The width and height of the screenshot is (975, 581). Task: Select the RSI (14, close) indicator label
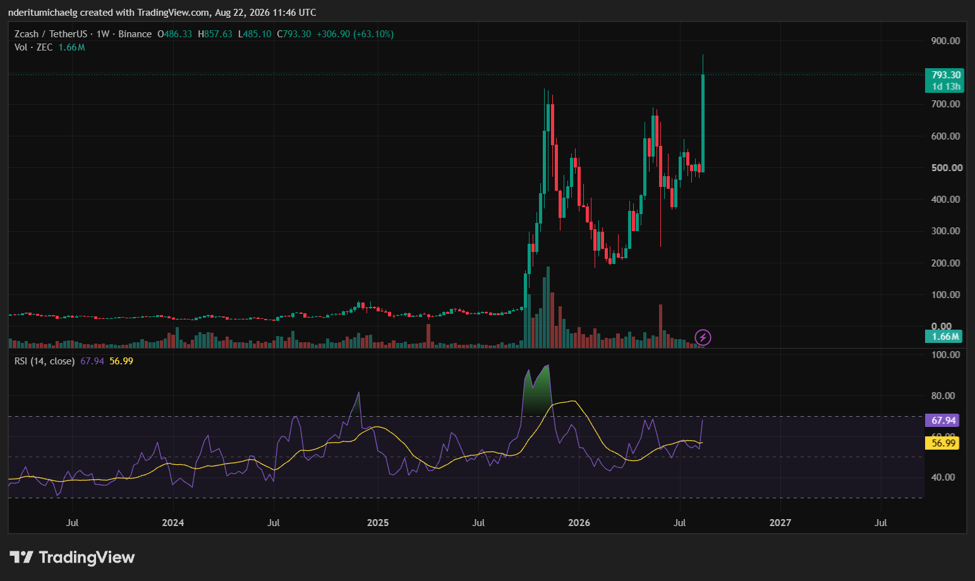pos(45,361)
